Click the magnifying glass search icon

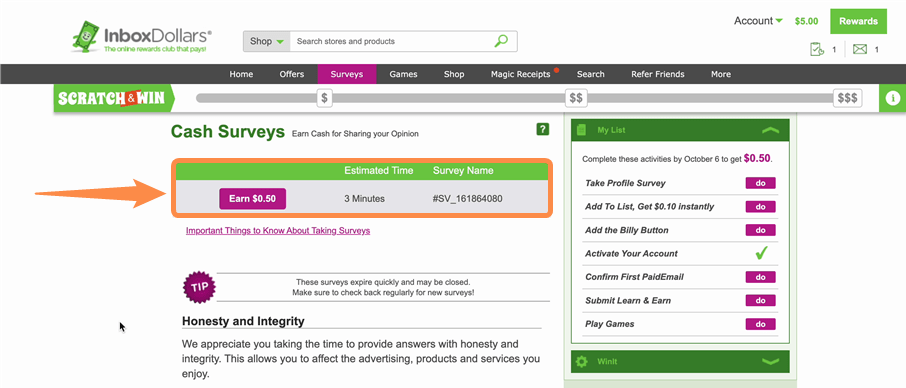click(x=501, y=41)
